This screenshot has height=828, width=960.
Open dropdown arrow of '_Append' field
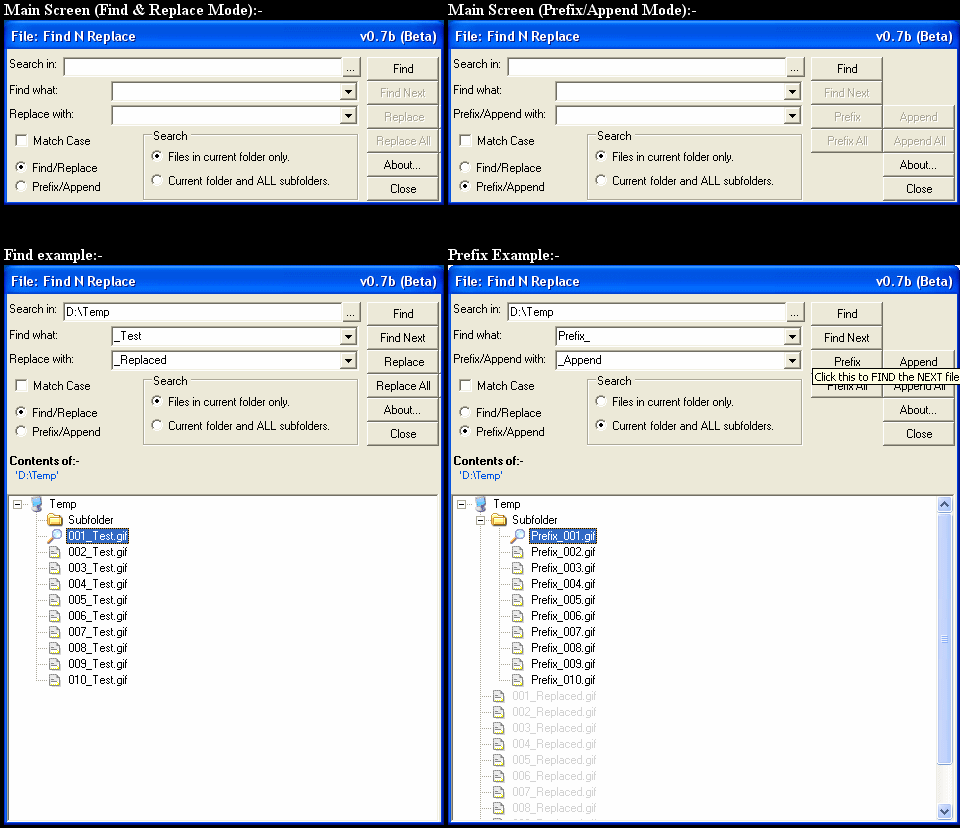(792, 361)
